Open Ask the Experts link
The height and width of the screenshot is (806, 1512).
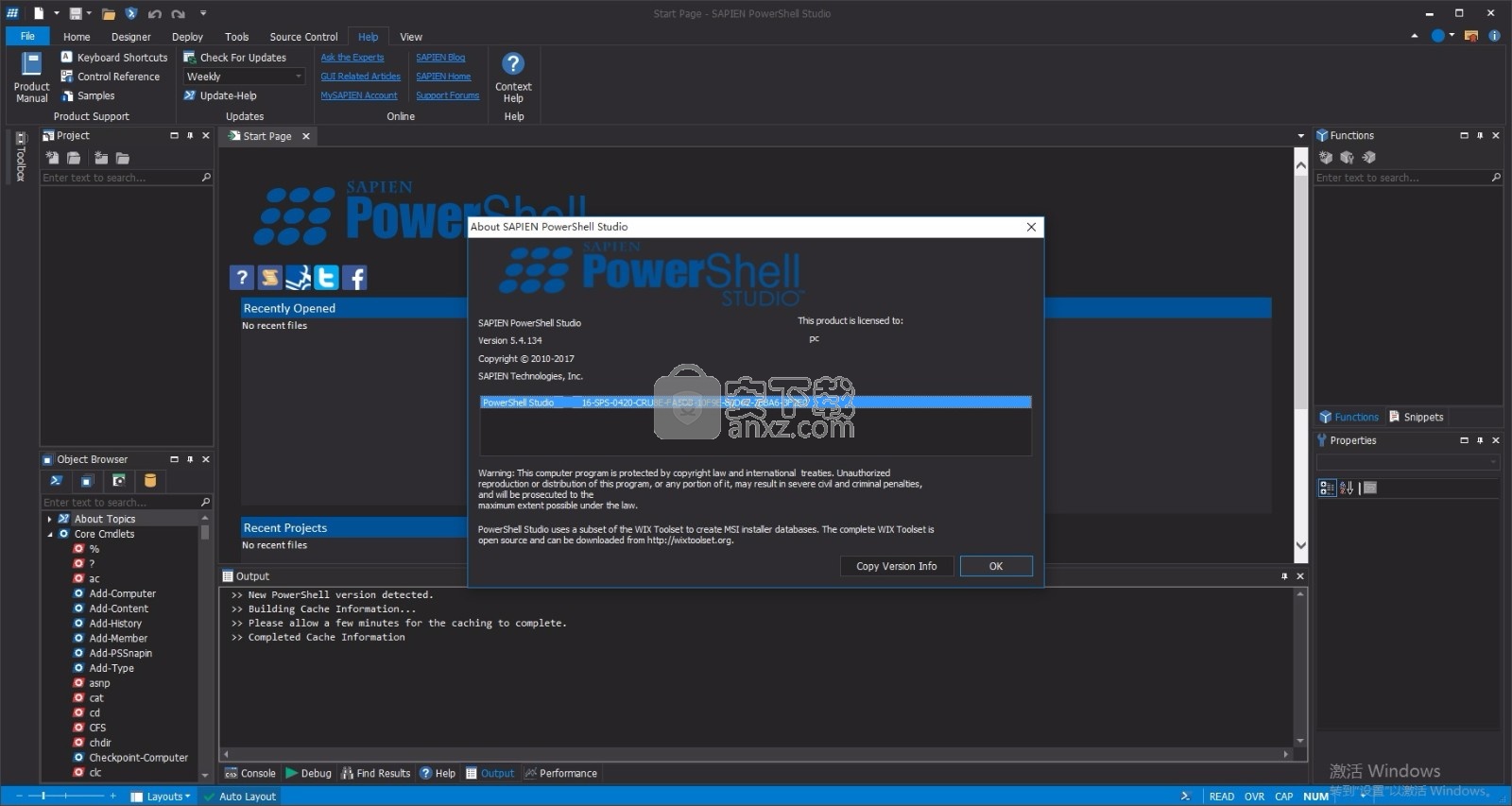coord(352,58)
